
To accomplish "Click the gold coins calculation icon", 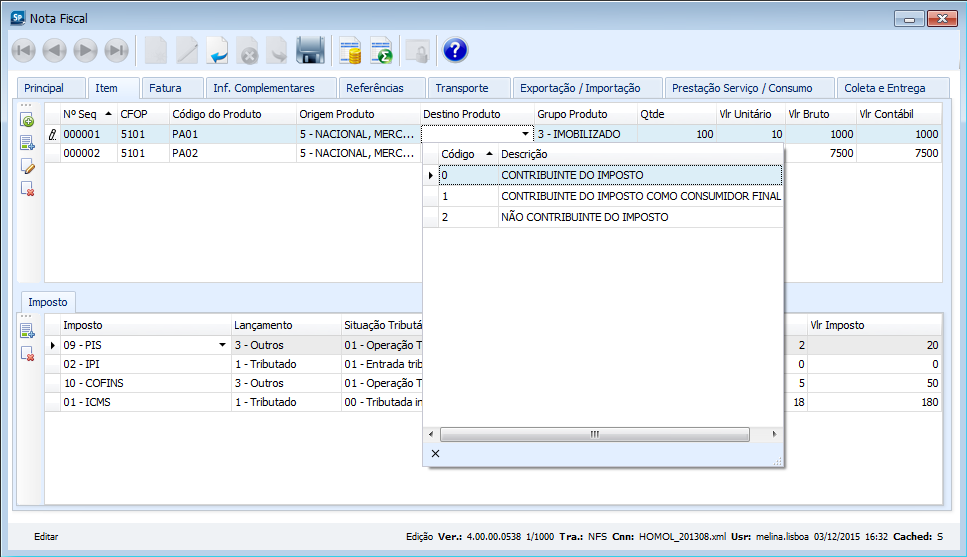I will [349, 50].
